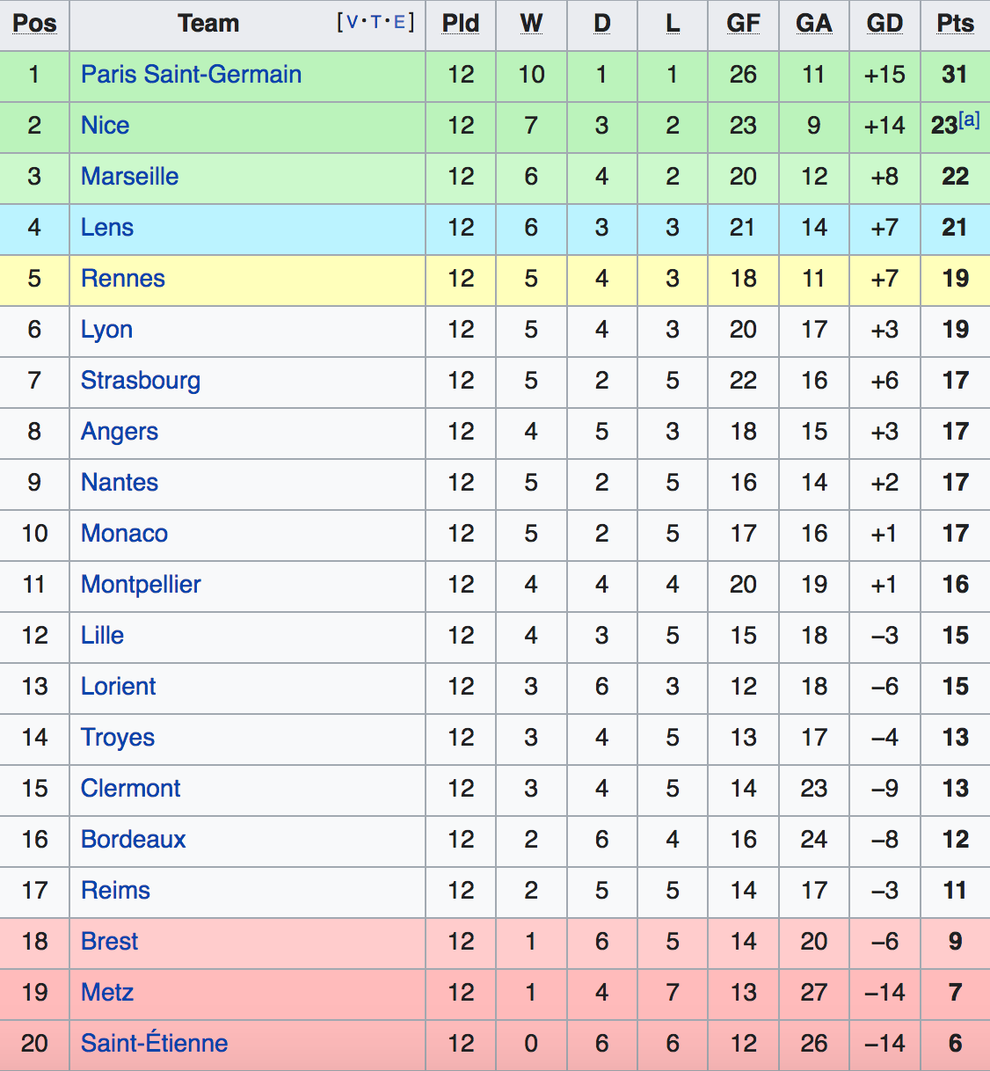Viewport: 990px width, 1071px height.
Task: Click the Marseille team link
Action: pyautogui.click(x=130, y=176)
